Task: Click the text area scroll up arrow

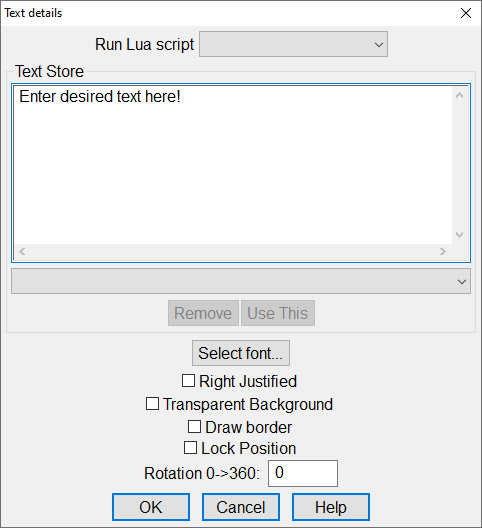Action: click(459, 96)
